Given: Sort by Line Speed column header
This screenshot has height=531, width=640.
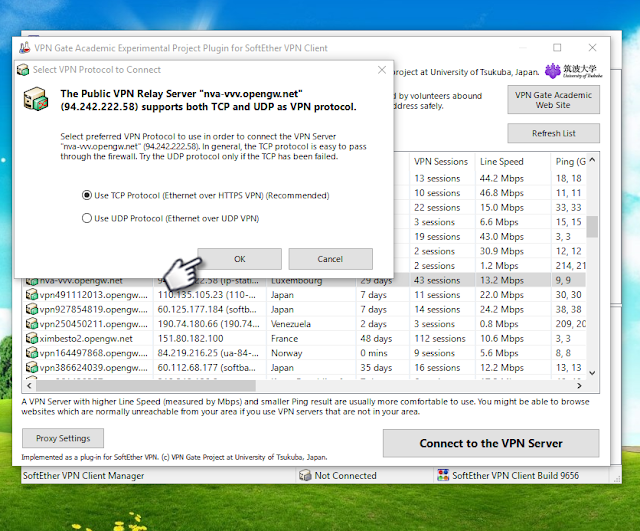Looking at the screenshot, I should tap(512, 162).
